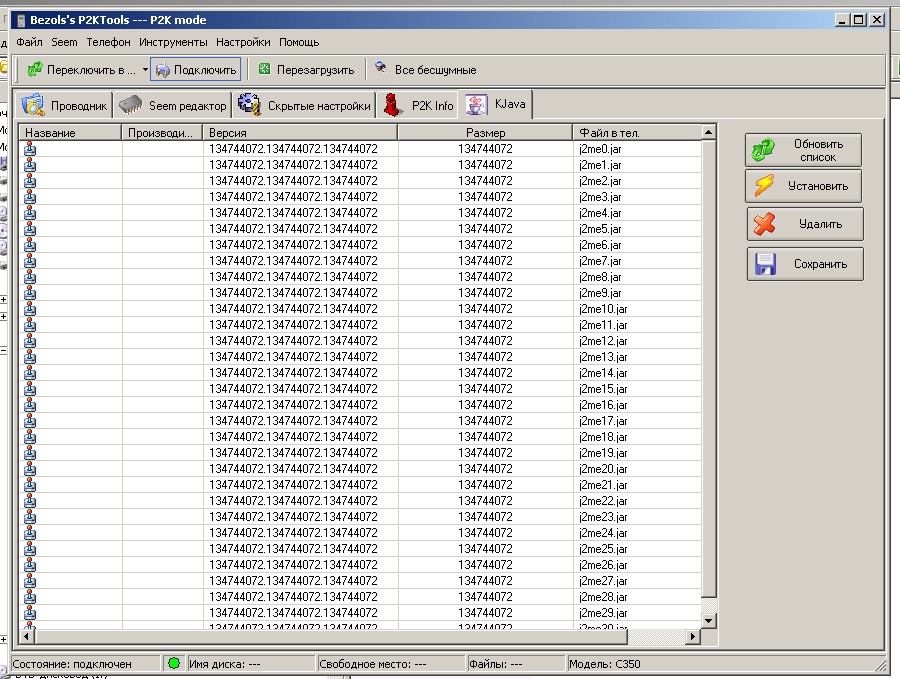Click the Состояние: подключен status text
The image size is (900, 679).
72,664
